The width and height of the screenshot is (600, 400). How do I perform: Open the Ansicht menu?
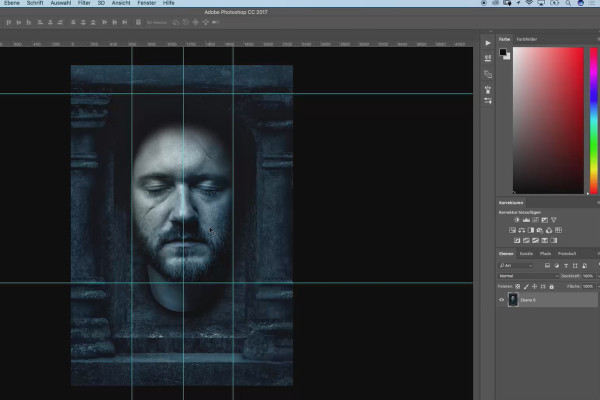121,3
